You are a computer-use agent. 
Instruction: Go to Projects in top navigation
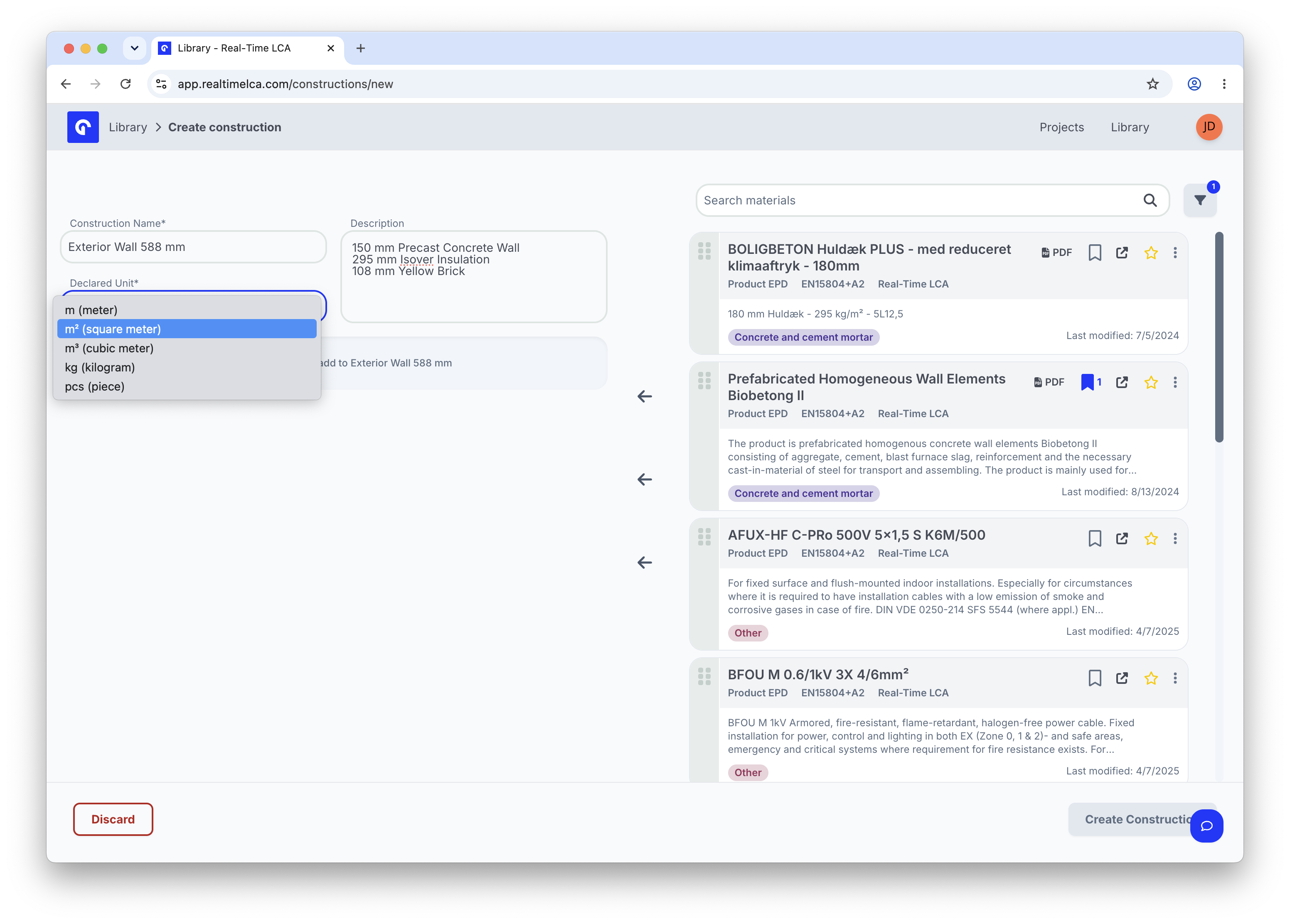click(x=1061, y=128)
